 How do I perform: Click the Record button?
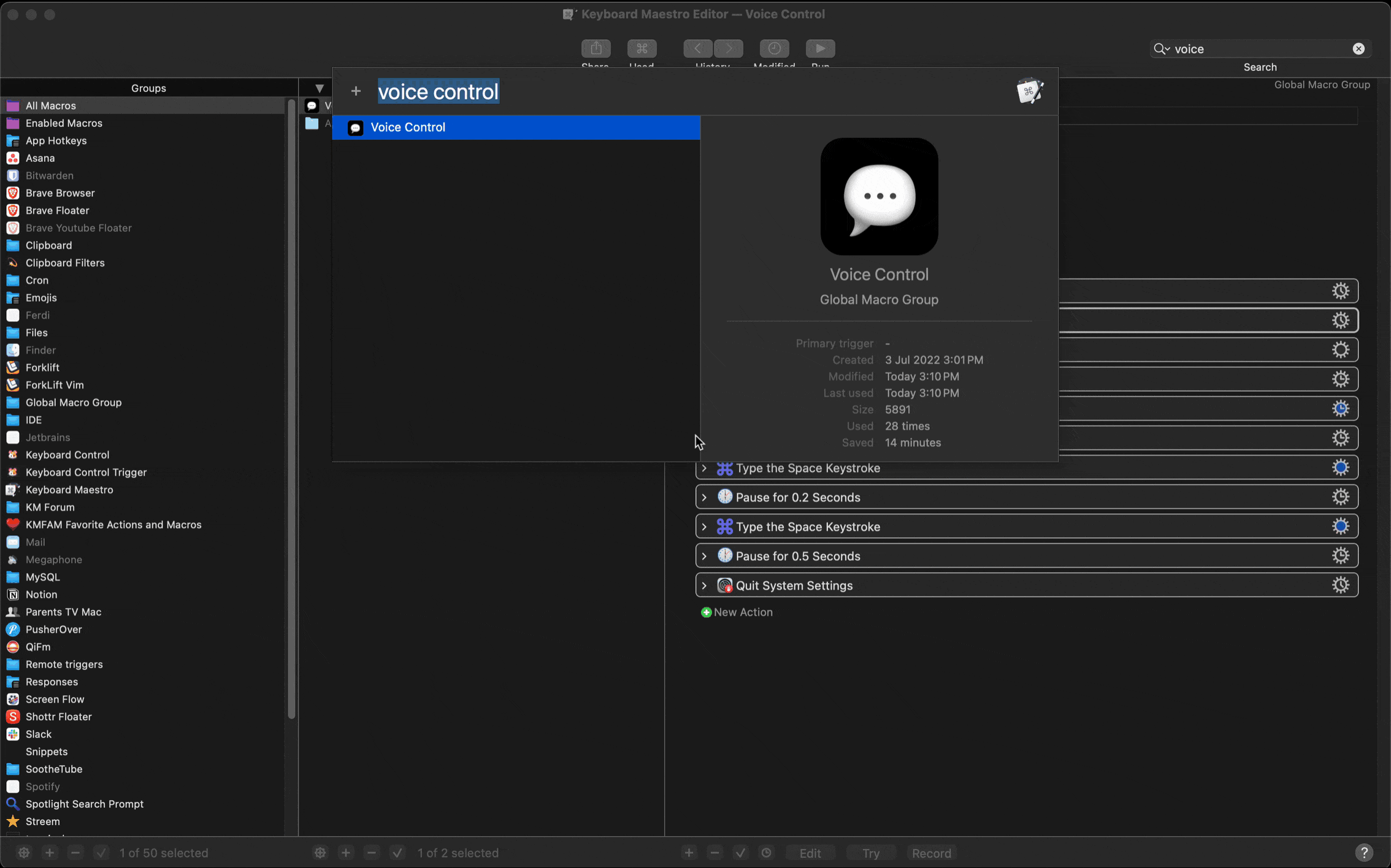click(x=932, y=853)
